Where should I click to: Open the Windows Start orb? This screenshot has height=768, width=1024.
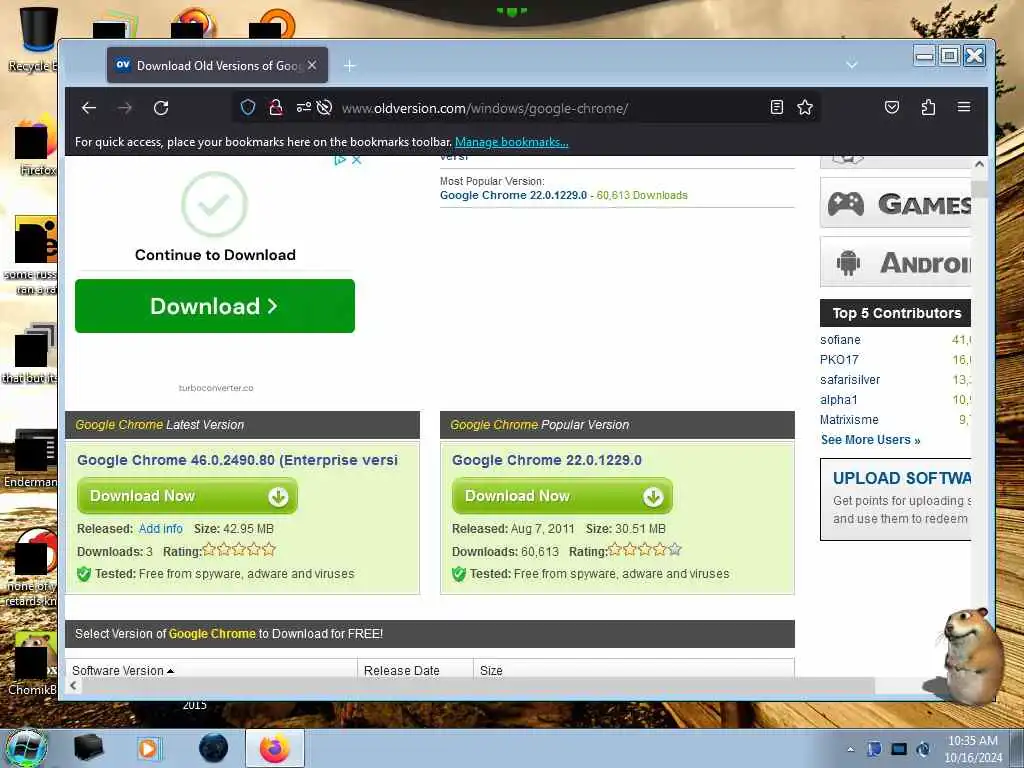click(25, 748)
